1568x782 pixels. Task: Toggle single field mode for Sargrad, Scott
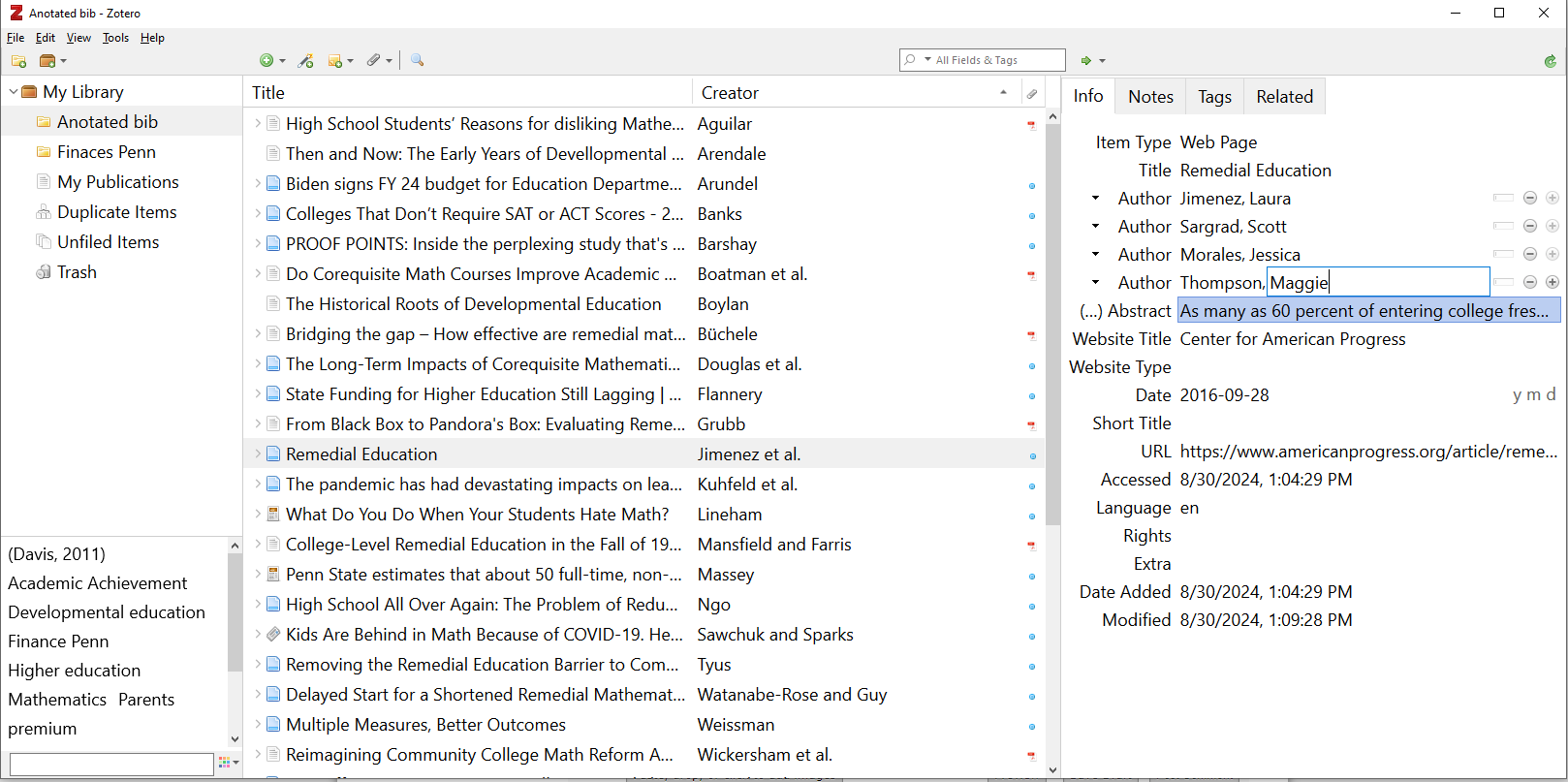click(1503, 226)
